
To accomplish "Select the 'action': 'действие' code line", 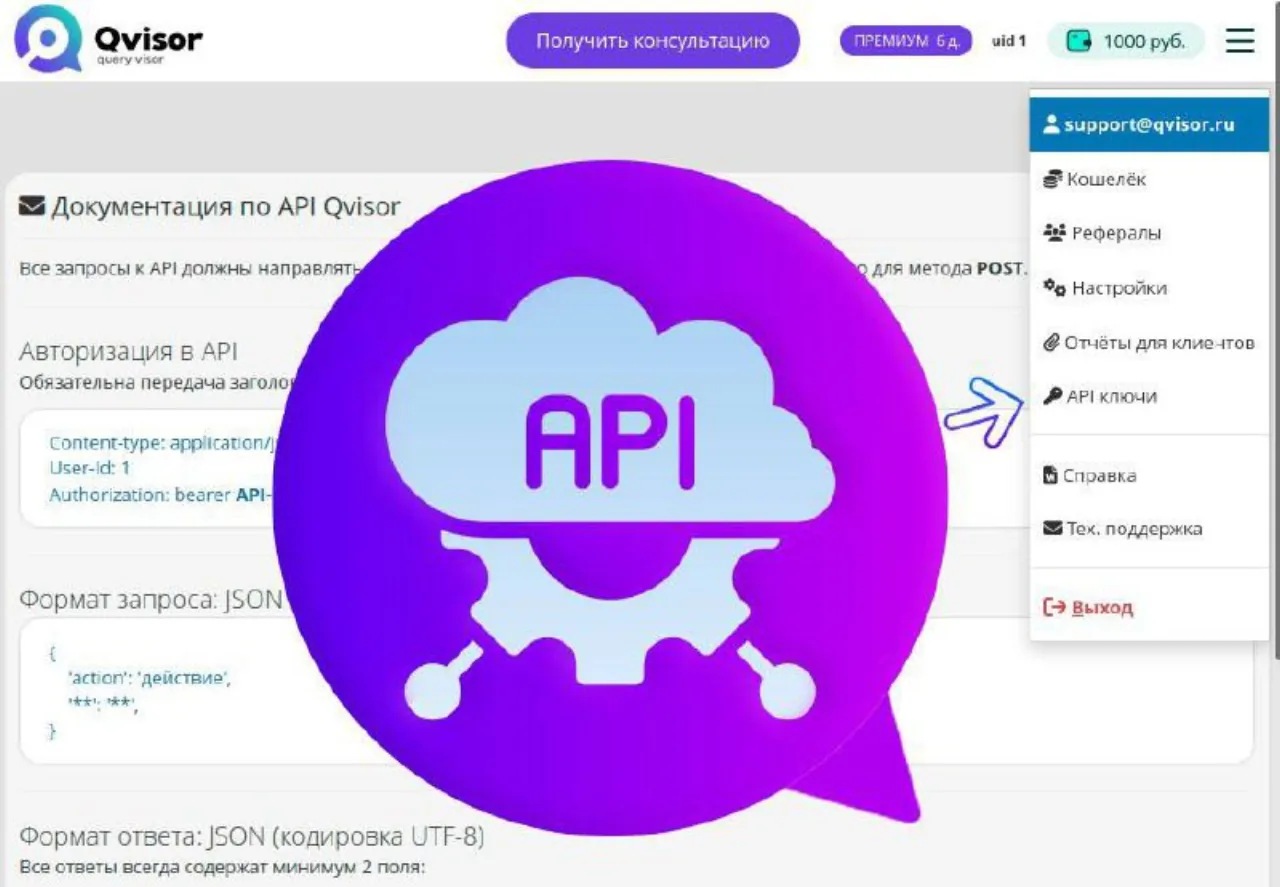I will pyautogui.click(x=149, y=678).
